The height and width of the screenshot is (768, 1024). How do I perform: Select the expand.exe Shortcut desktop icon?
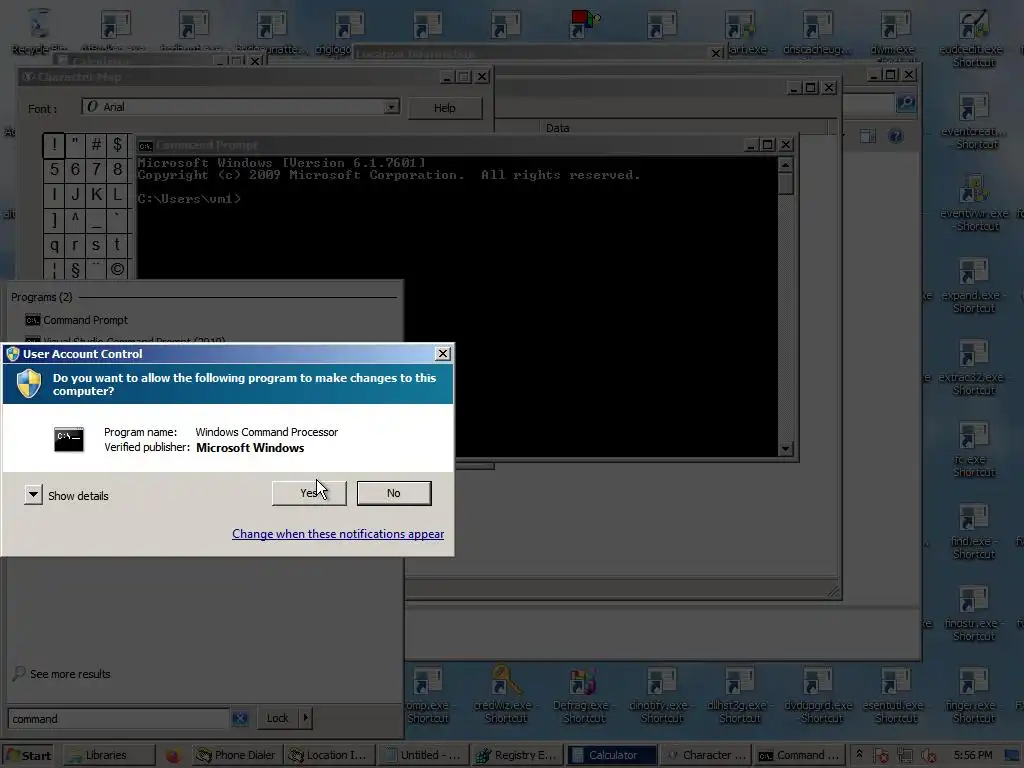point(974,285)
